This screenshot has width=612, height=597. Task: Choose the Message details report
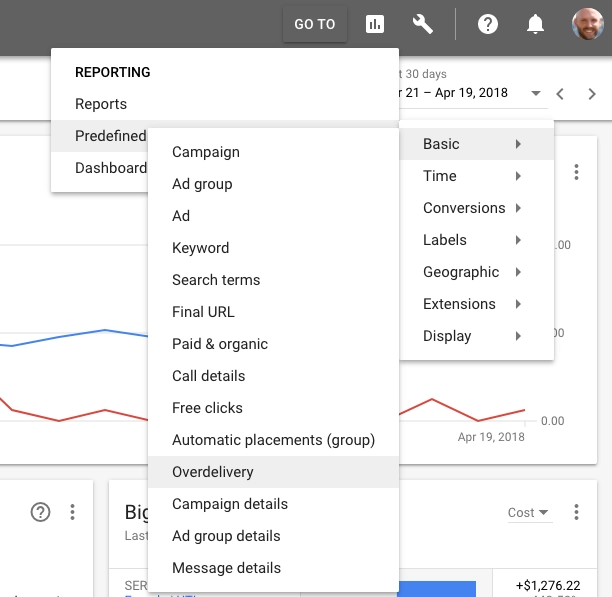(x=273, y=568)
